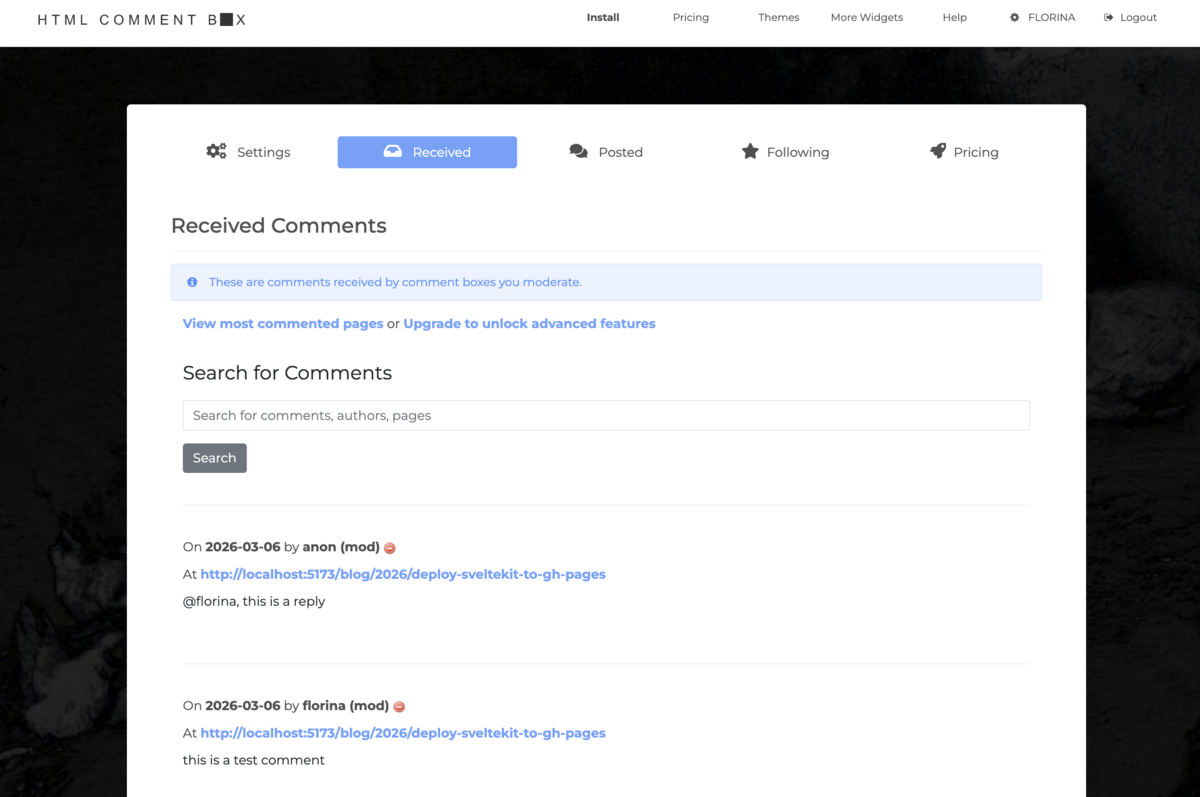This screenshot has width=1200, height=797.
Task: Click the block icon next to florina's comment
Action: [x=398, y=705]
